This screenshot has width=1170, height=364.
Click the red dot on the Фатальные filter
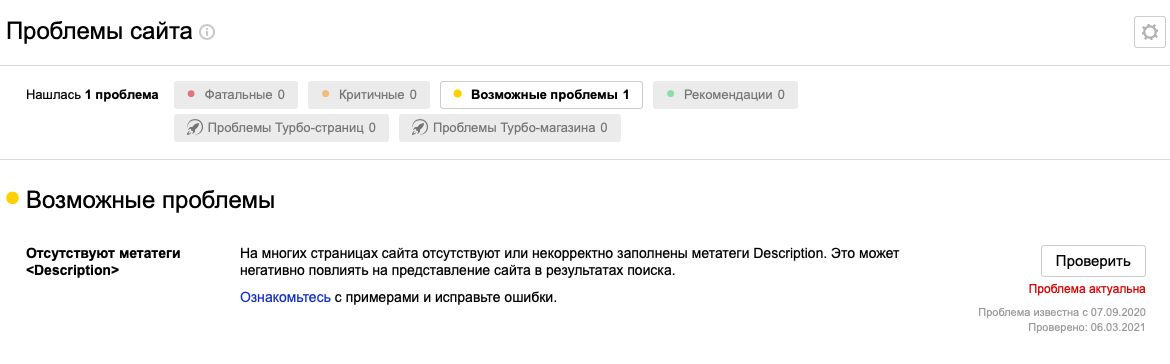point(191,94)
